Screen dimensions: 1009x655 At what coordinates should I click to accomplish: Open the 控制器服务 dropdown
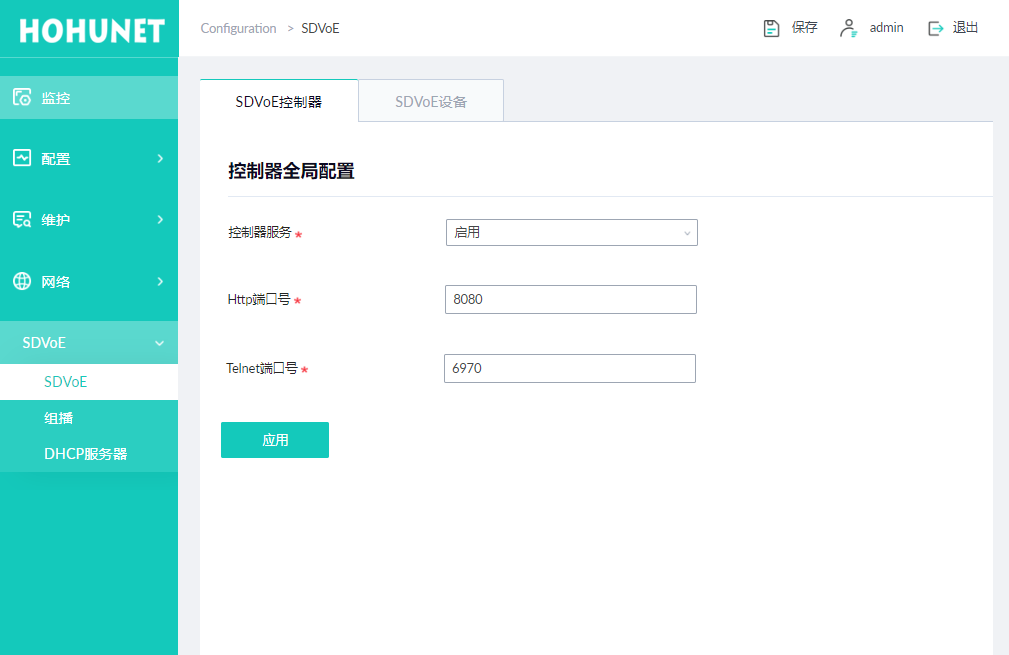coord(571,232)
